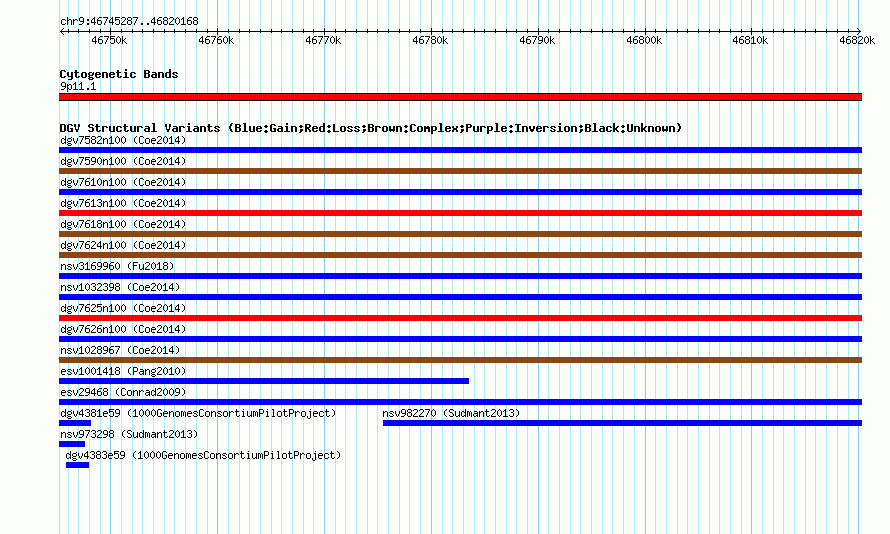This screenshot has width=890, height=534.
Task: Click the blue bar under dgv7626n100
Action: [x=460, y=339]
